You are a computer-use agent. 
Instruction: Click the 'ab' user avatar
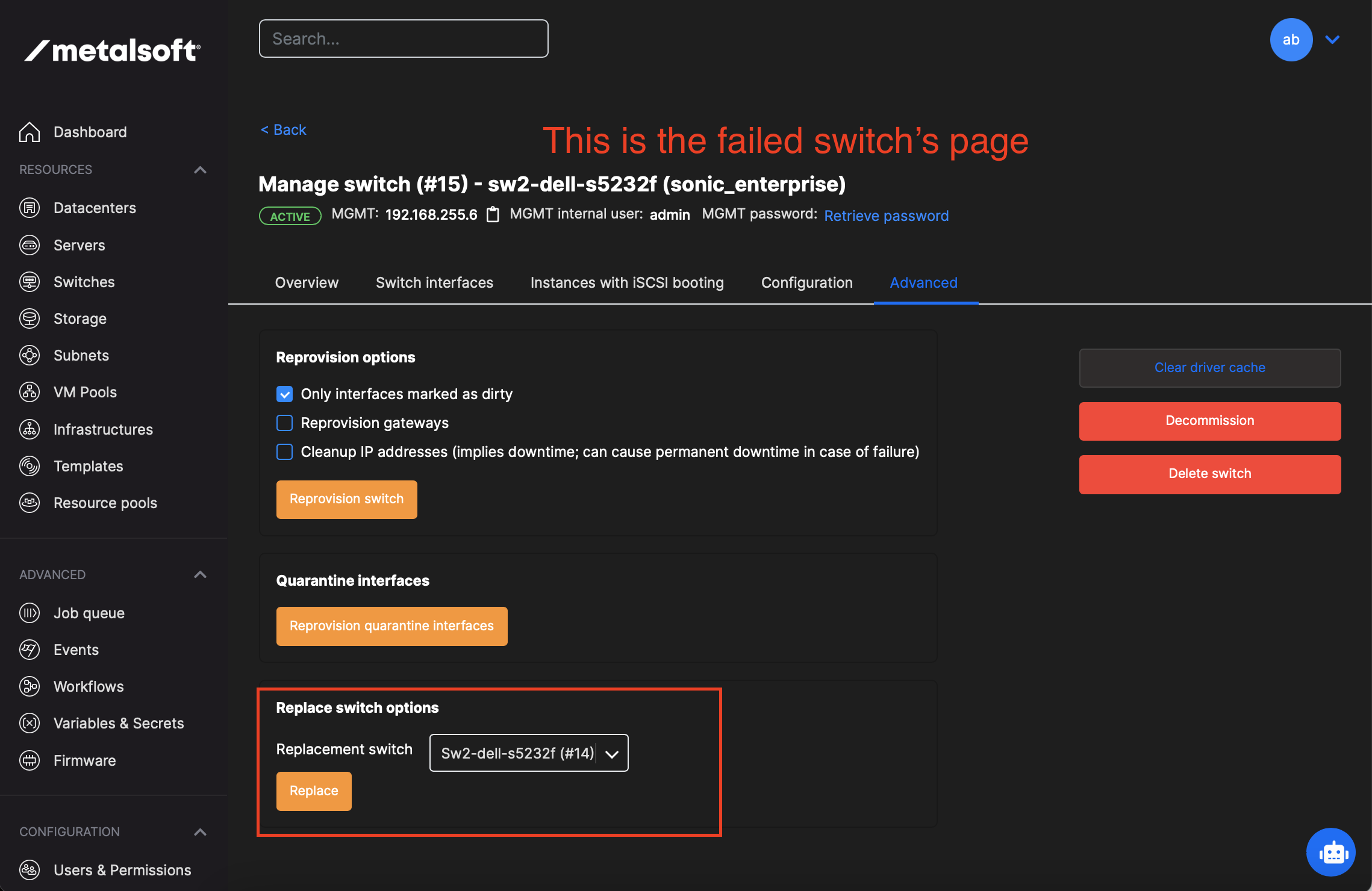pyautogui.click(x=1291, y=40)
